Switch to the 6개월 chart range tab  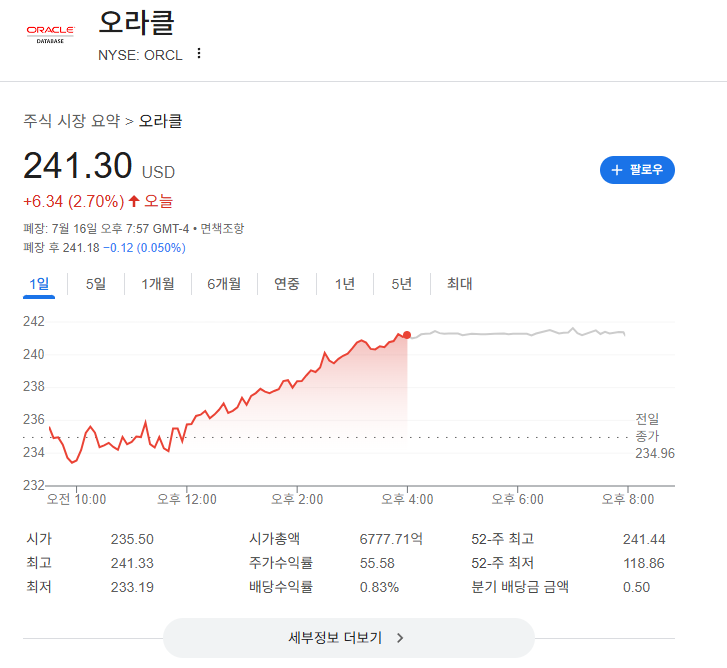click(224, 284)
